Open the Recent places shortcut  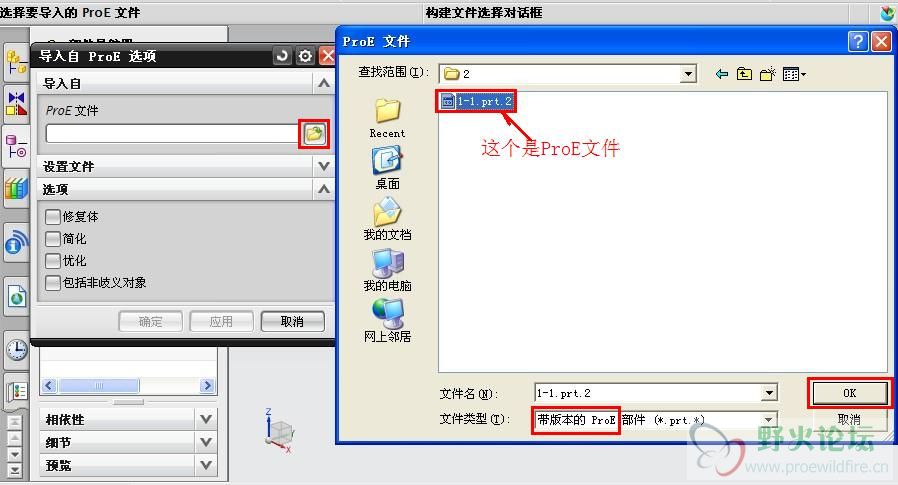[387, 118]
